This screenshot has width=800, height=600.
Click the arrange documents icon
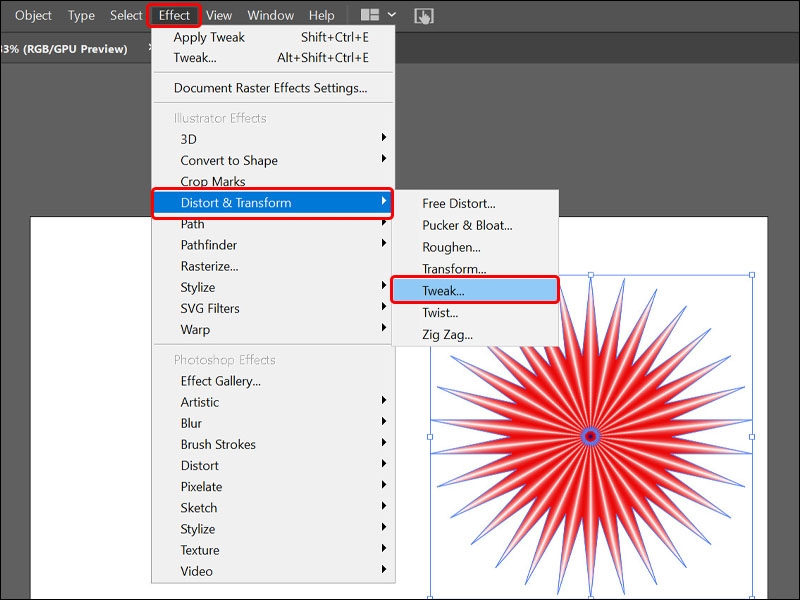[x=370, y=15]
